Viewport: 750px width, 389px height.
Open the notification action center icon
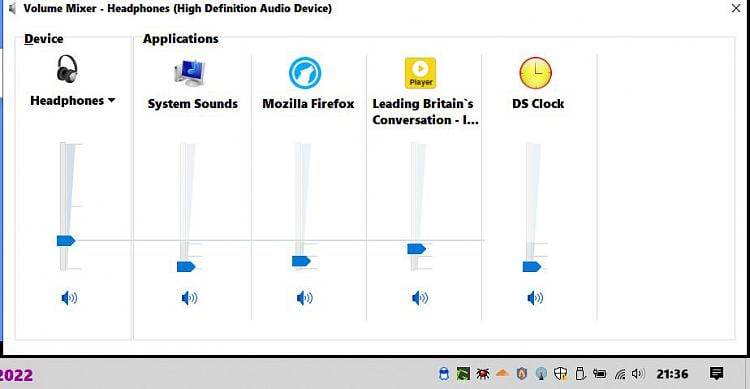coord(717,373)
